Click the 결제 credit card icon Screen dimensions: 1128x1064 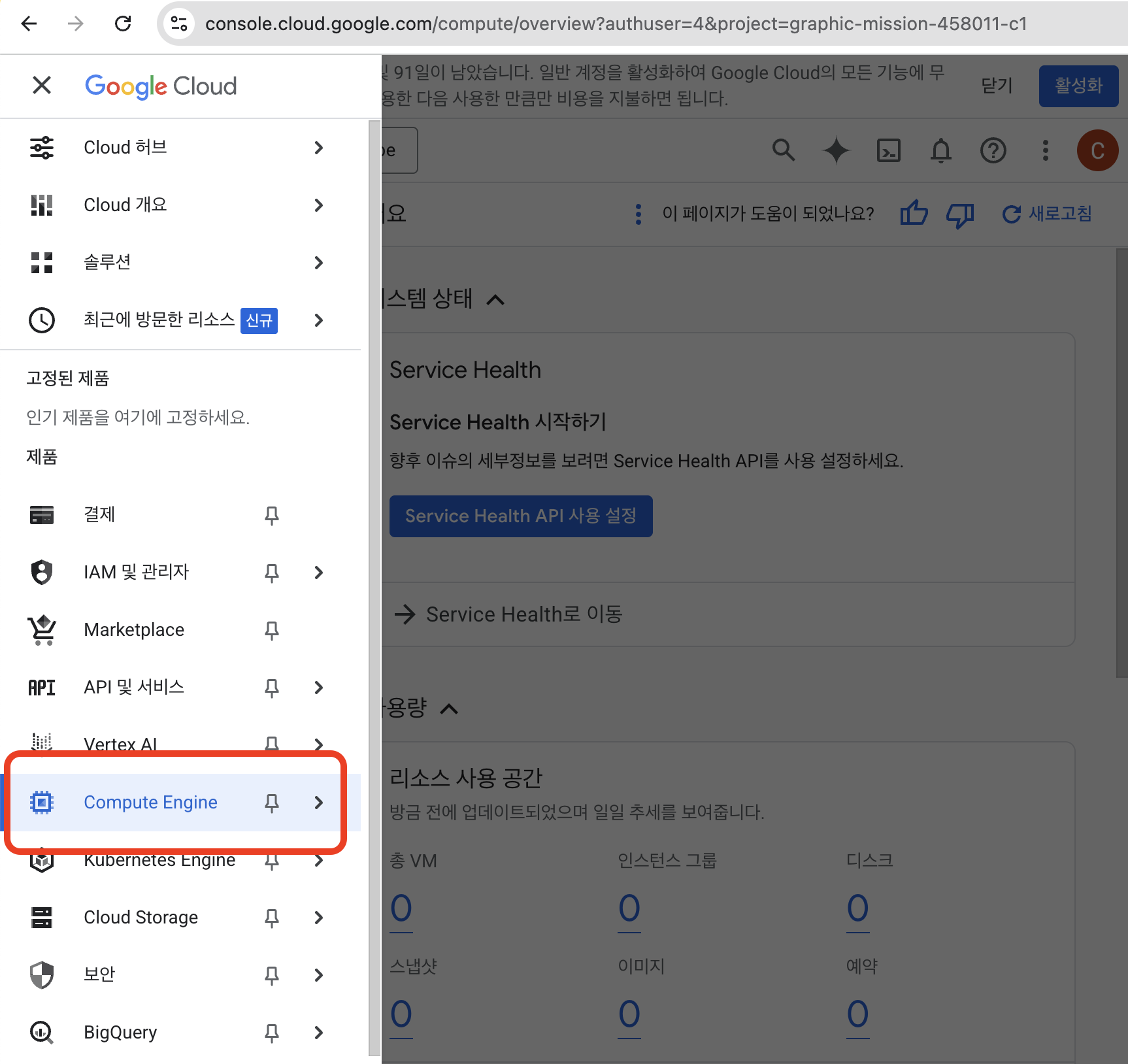click(42, 515)
